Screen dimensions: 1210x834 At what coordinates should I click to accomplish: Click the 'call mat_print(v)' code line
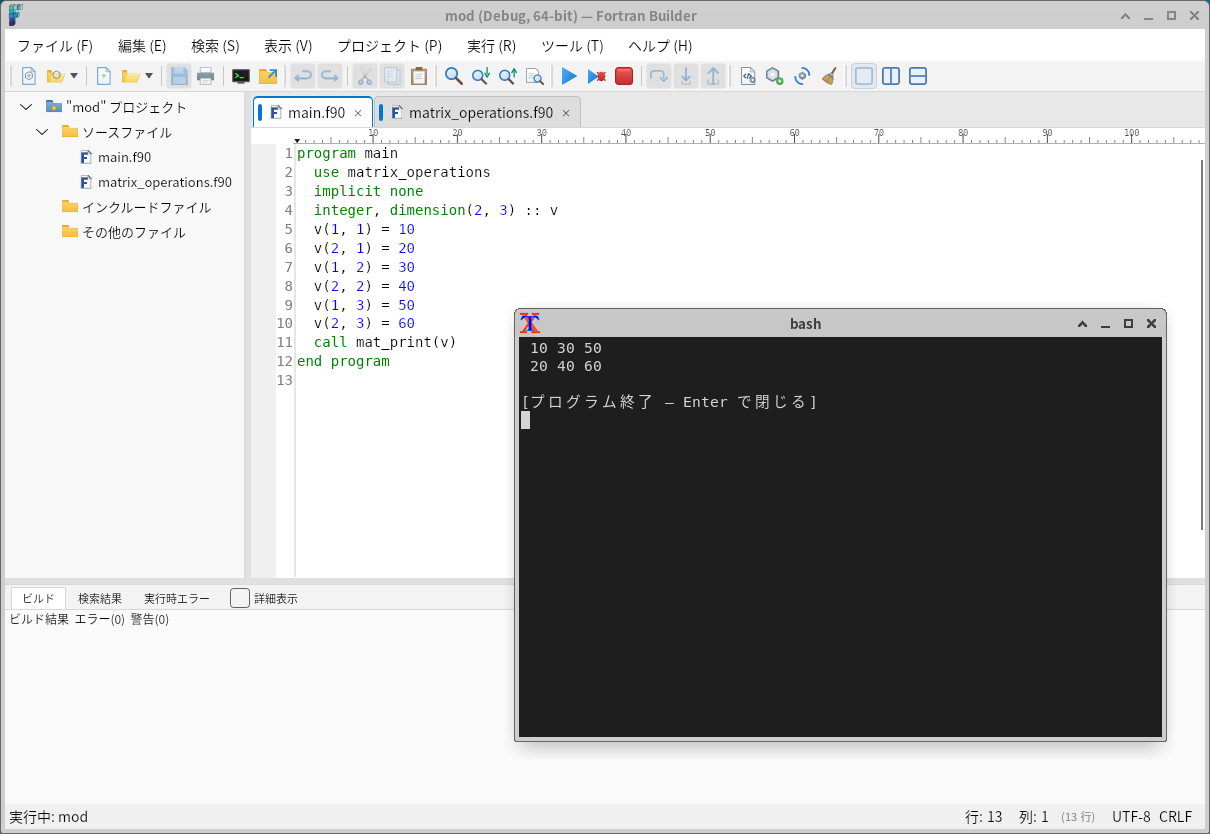[x=385, y=342]
